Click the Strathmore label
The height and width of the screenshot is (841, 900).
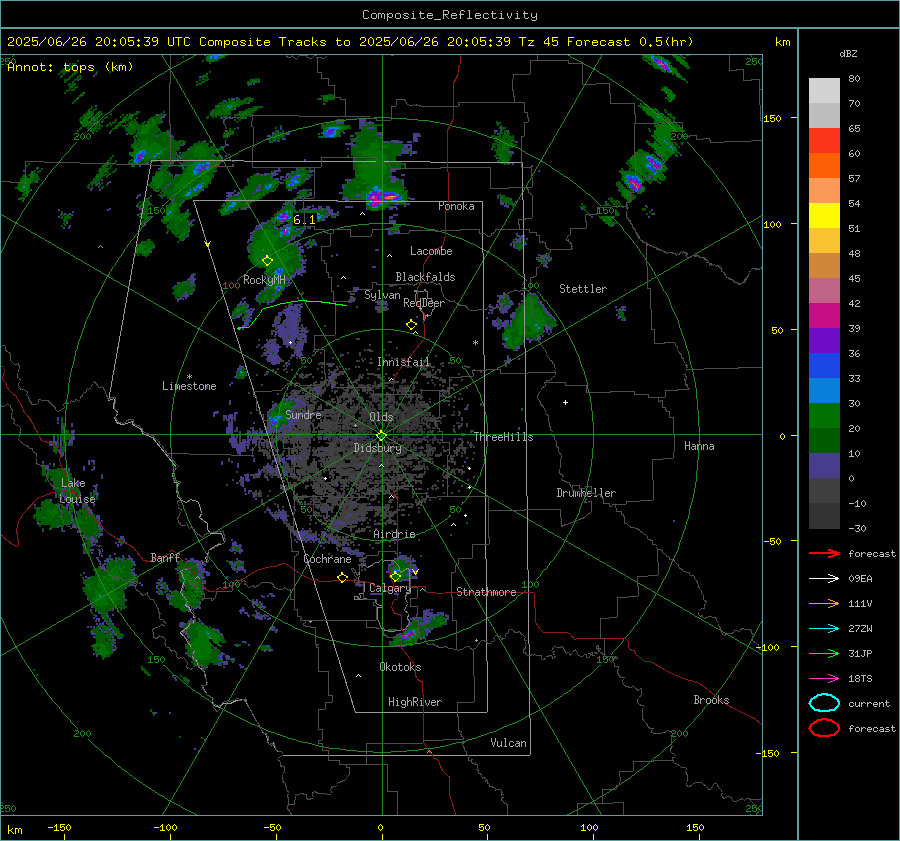click(x=486, y=592)
